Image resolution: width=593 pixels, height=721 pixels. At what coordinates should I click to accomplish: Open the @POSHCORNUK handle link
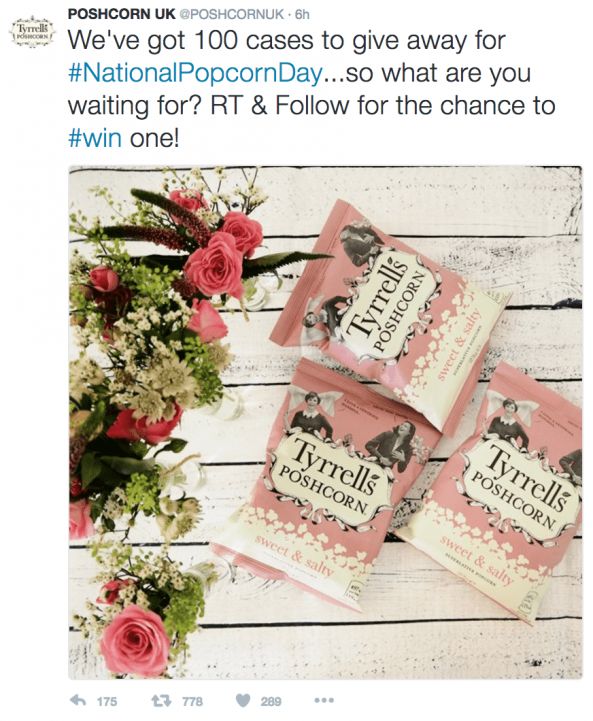coord(231,14)
